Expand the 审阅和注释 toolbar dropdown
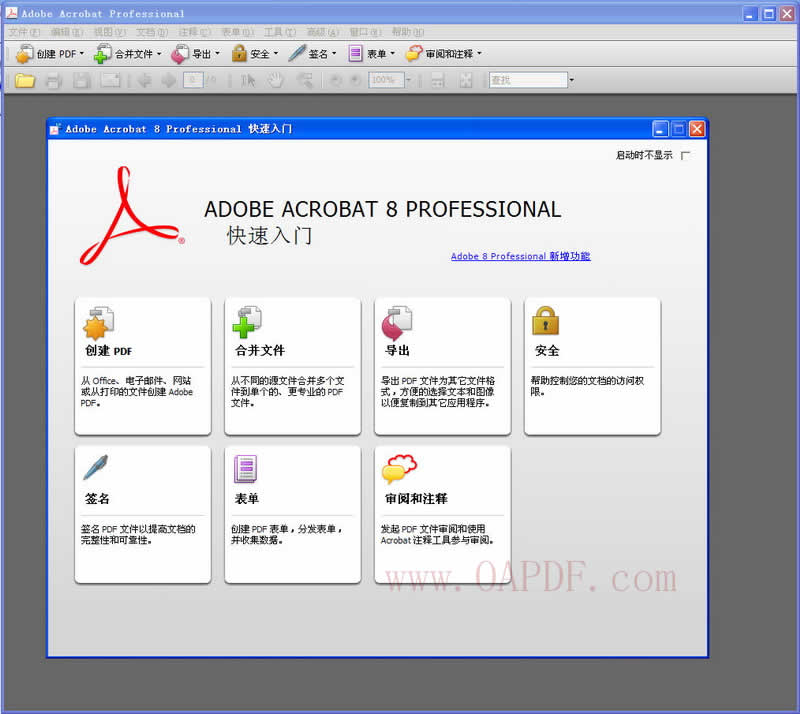The width and height of the screenshot is (800, 714). click(x=479, y=53)
